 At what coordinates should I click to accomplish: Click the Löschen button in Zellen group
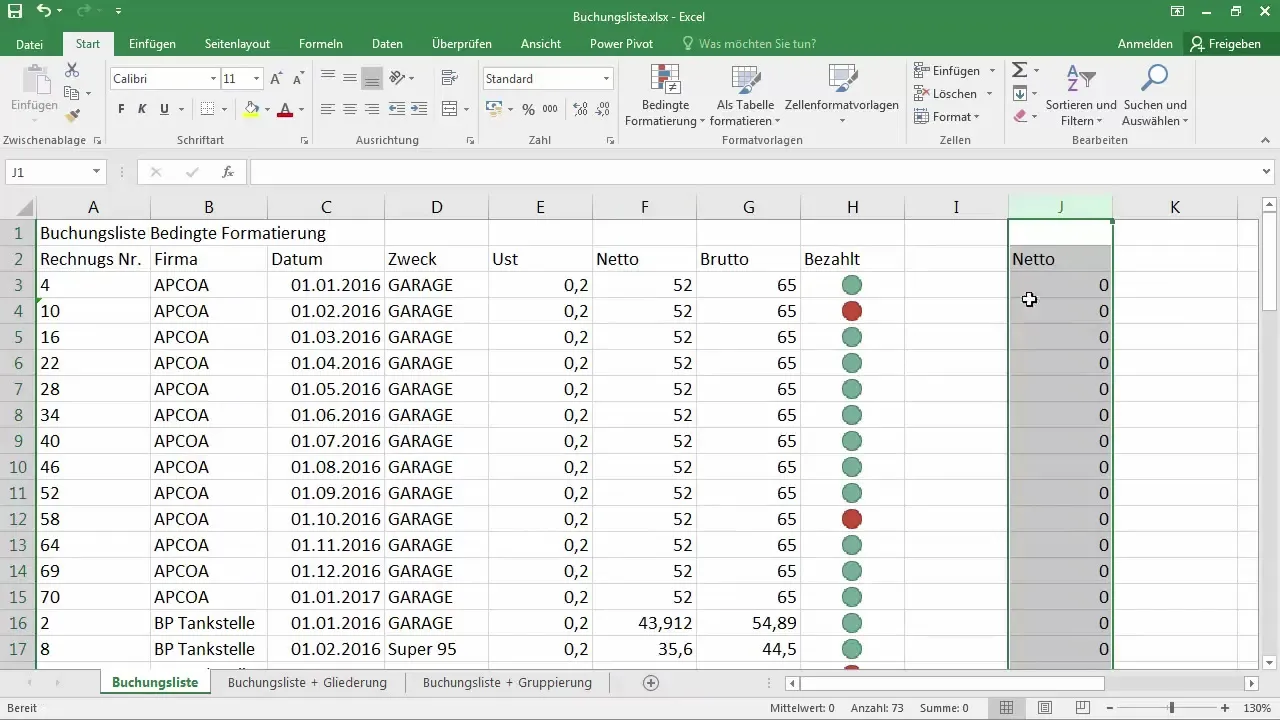[951, 94]
